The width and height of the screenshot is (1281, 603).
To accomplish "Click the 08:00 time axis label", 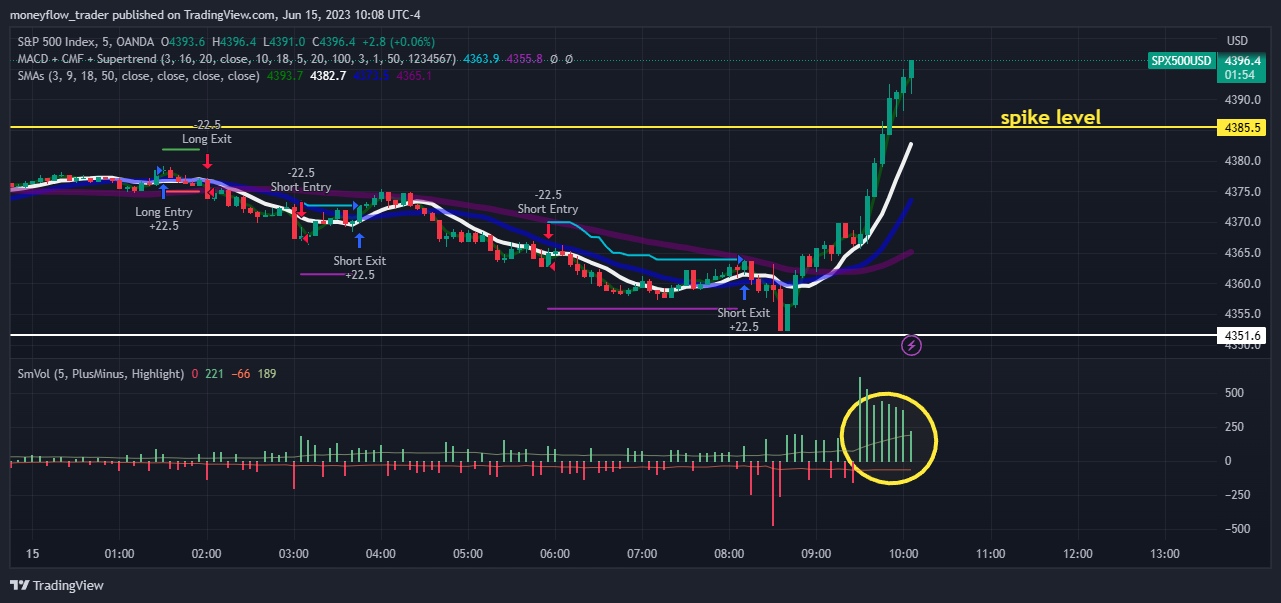I will pos(729,554).
